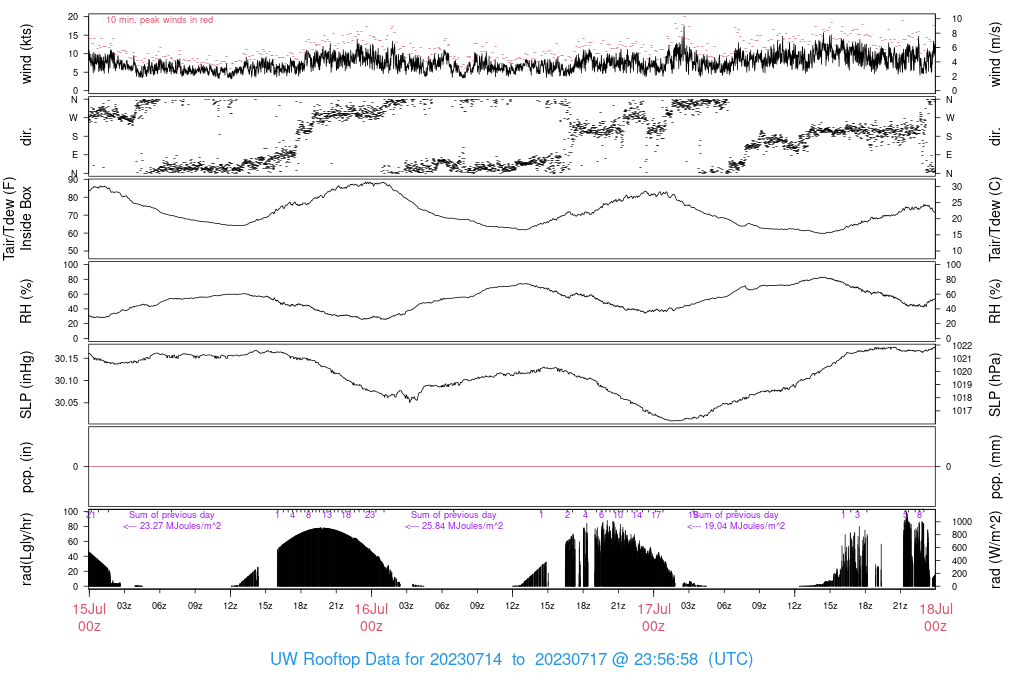Click the "16Jul 00z" date label
The height and width of the screenshot is (700, 1024).
point(371,617)
